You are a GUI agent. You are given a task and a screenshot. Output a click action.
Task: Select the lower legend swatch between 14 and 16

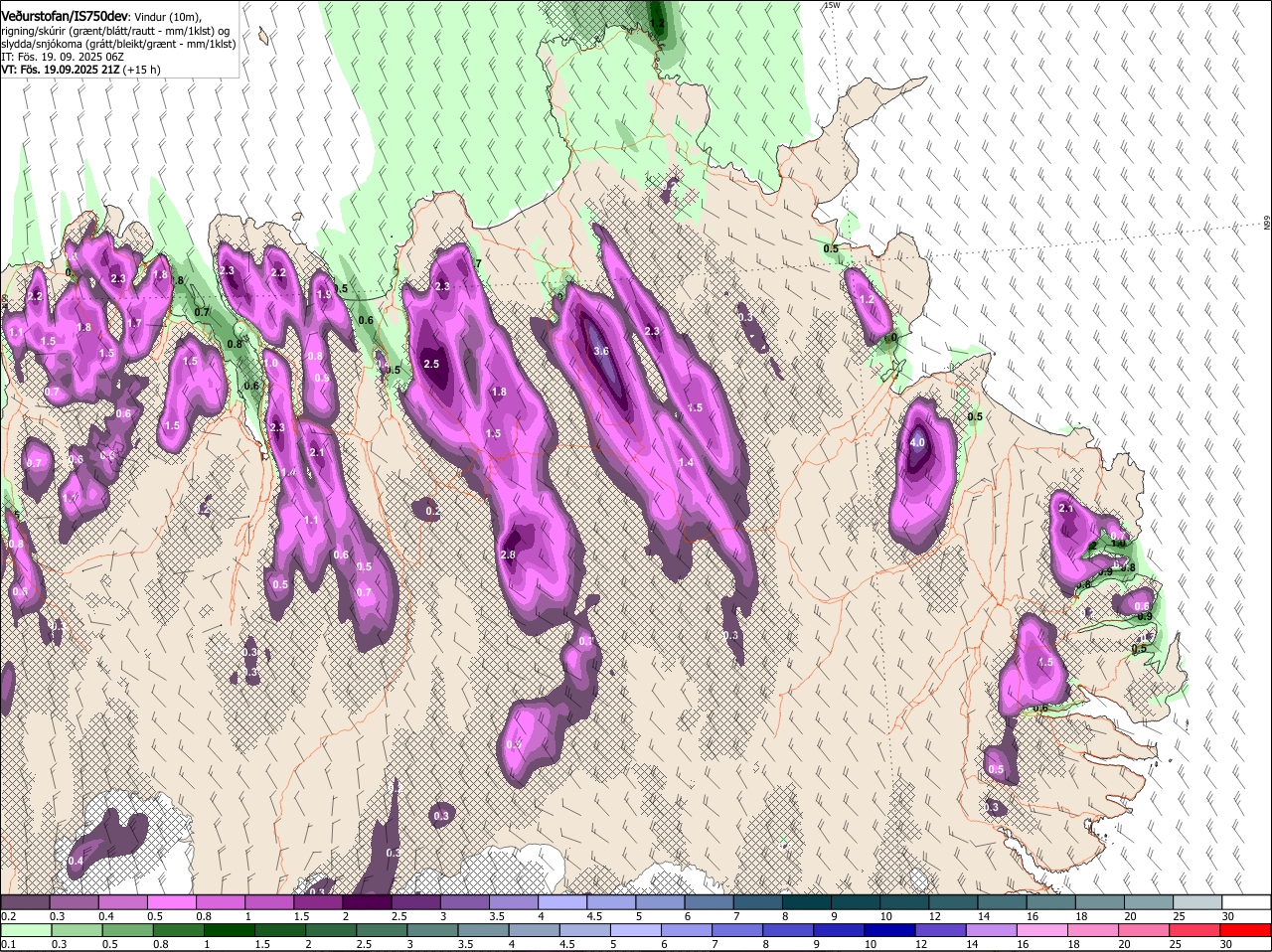coord(993,930)
